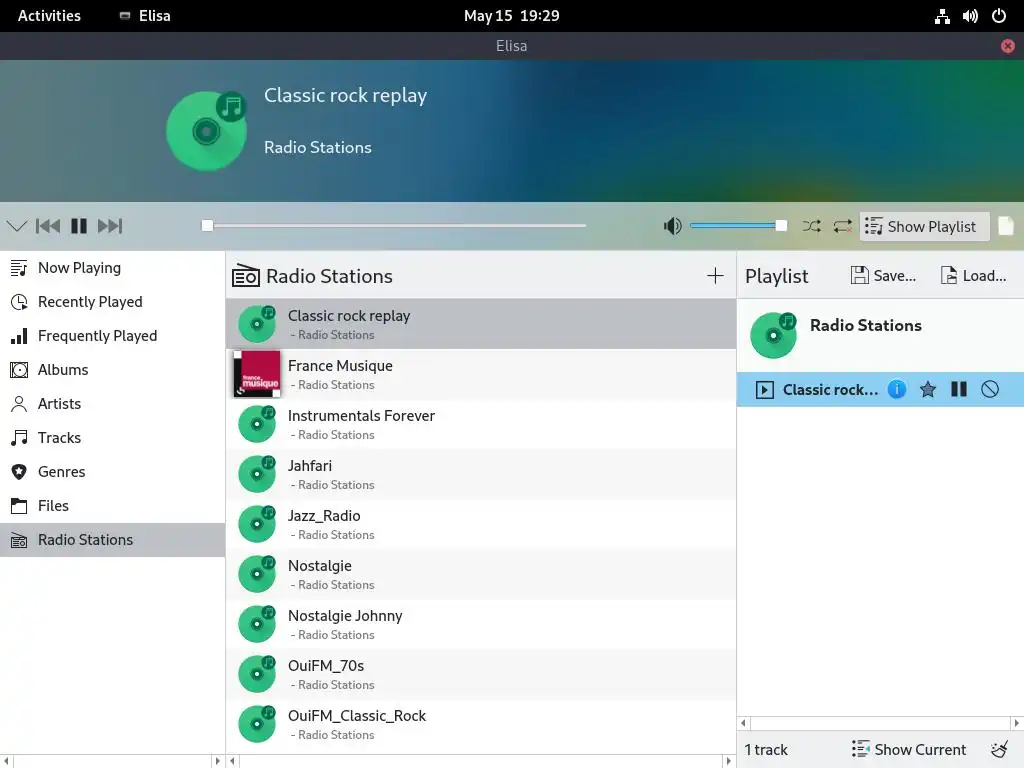Select the Jazz_Radio station
This screenshot has height=768, width=1024.
click(x=481, y=524)
